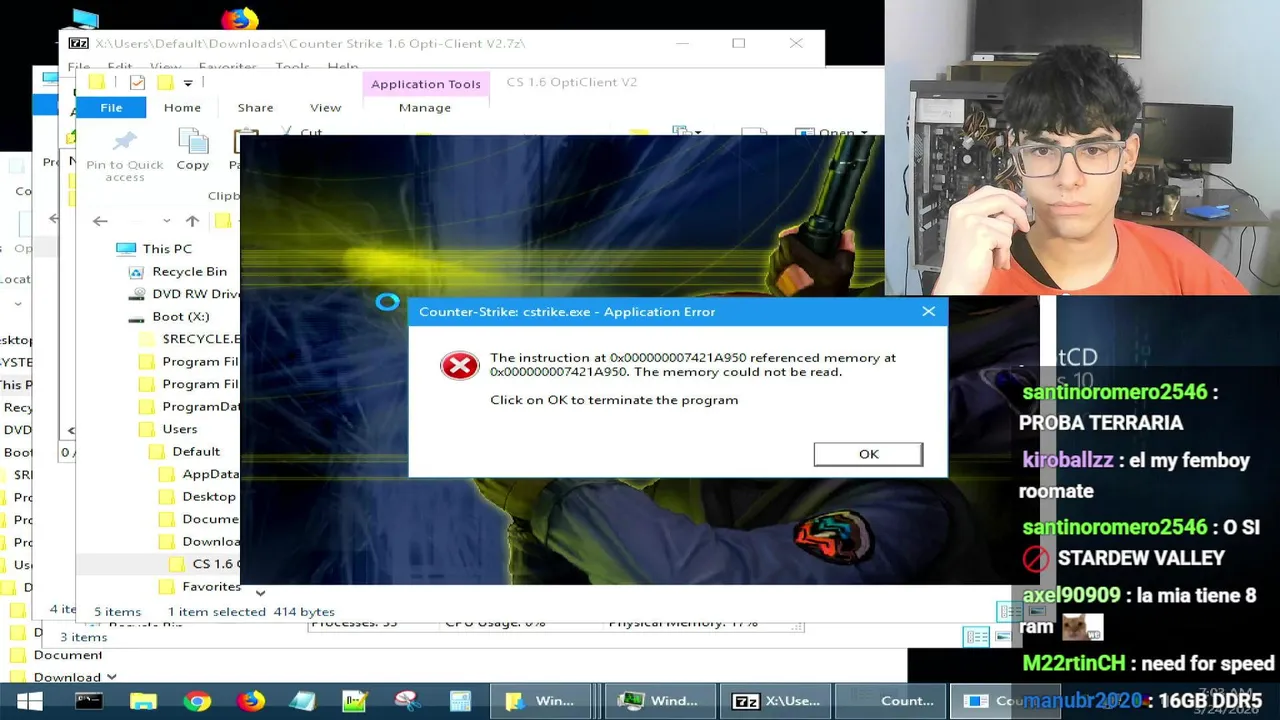Maximize the 7-Zip window

pyautogui.click(x=738, y=43)
